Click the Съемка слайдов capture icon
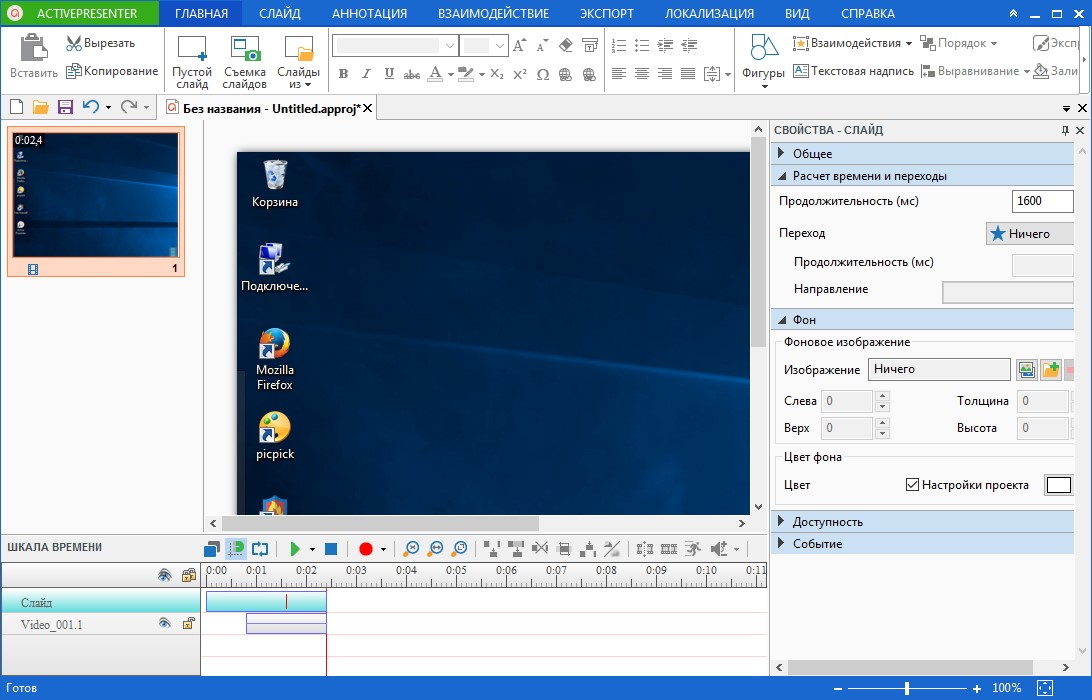 coord(244,61)
